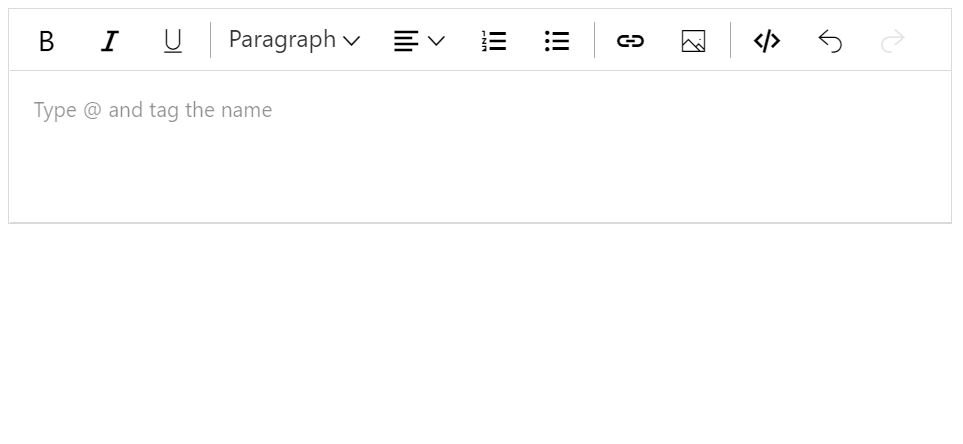Viewport: 963px width, 444px height.
Task: Click the '@' symbol in the placeholder text
Action: point(93,110)
